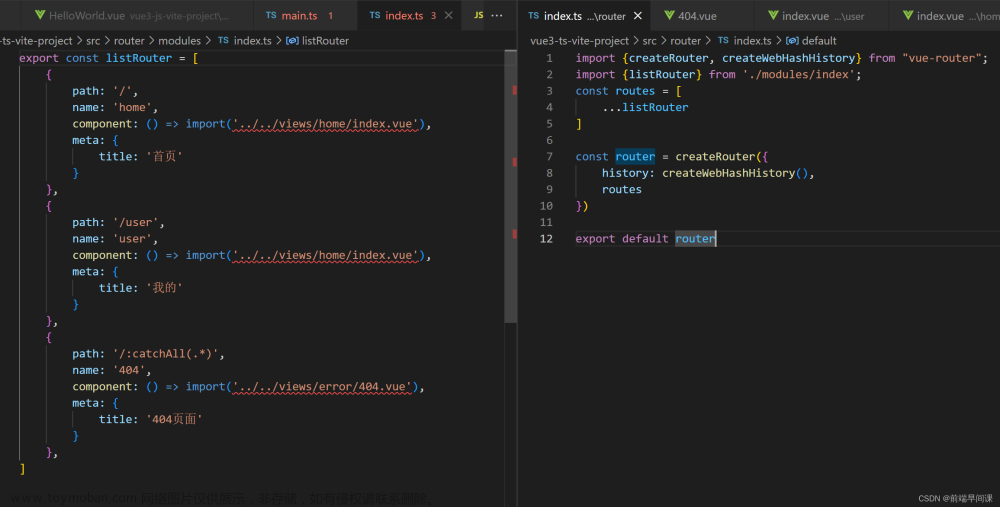Click 'src' in the left breadcrumb

tap(93, 40)
